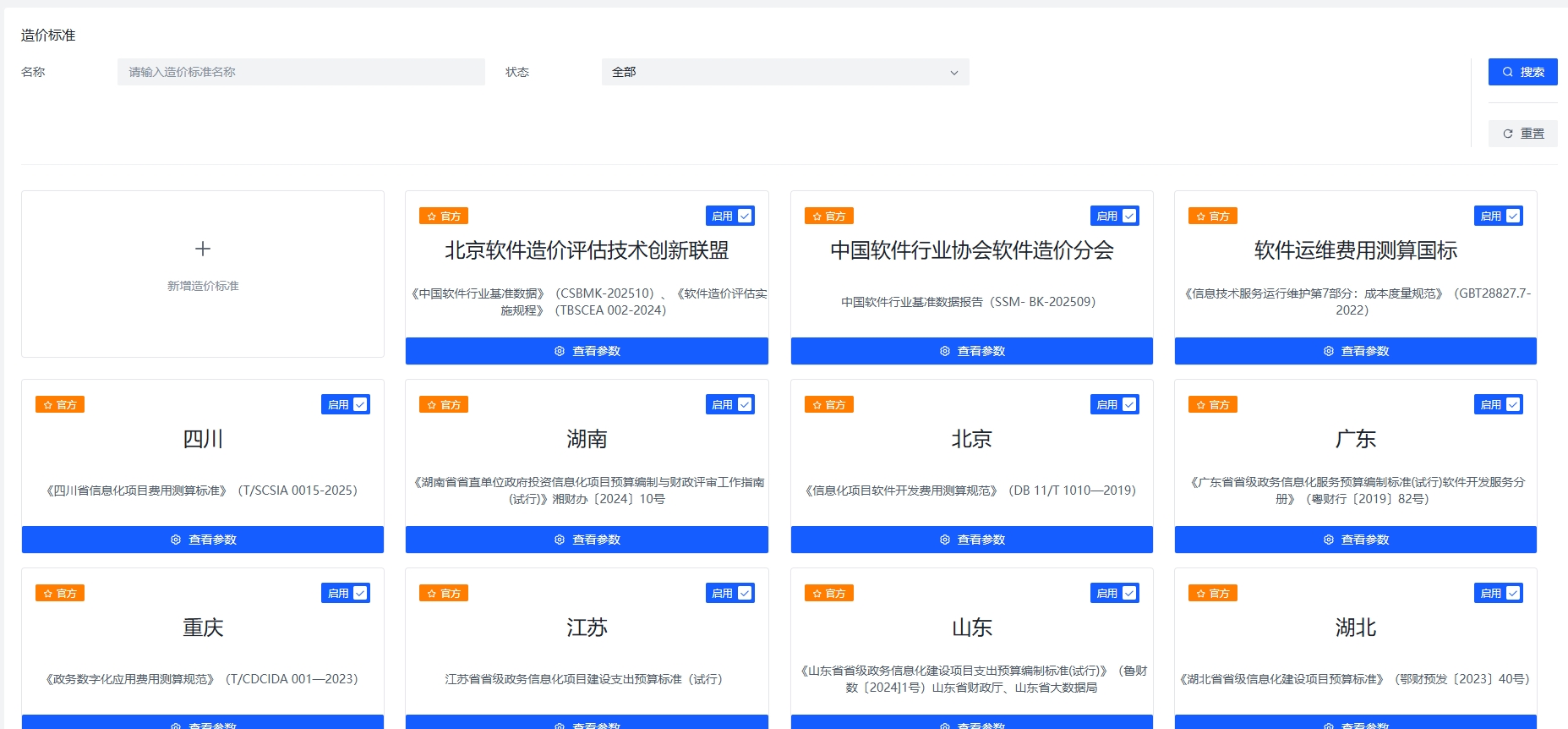Click the 官方 badge on the 软件运维费用测算国标 card
Image resolution: width=1568 pixels, height=729 pixels.
click(x=1213, y=217)
